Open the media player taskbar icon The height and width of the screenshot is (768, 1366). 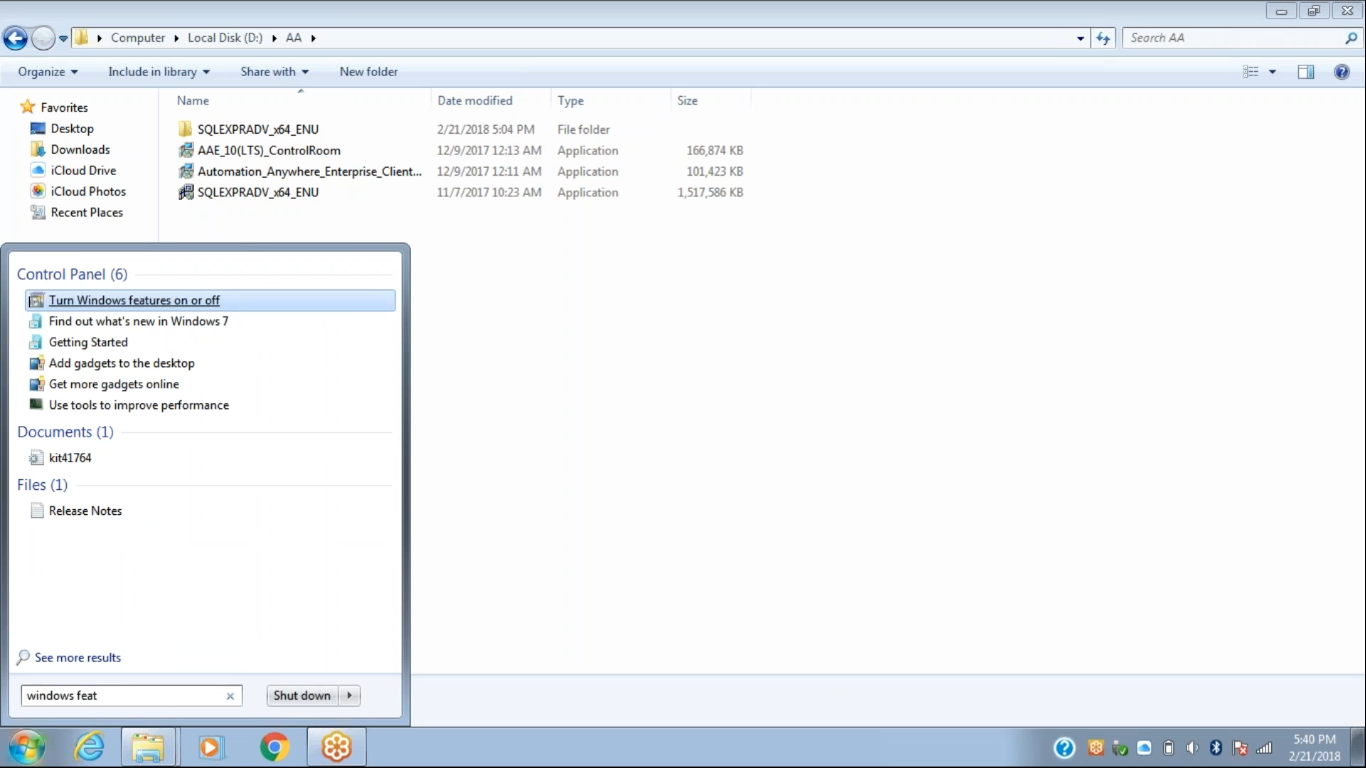click(210, 747)
